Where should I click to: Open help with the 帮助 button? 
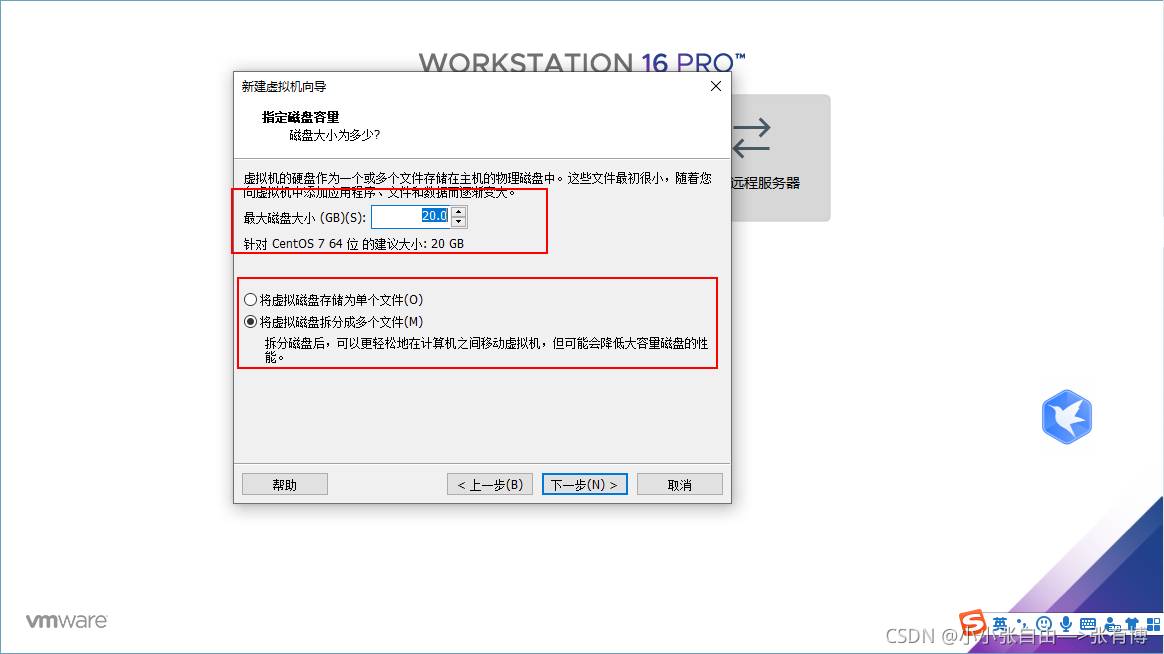pos(284,485)
